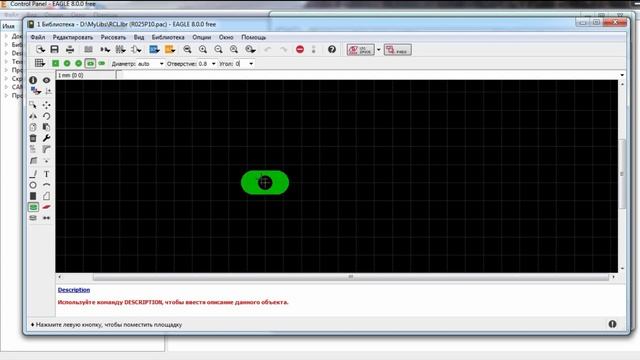This screenshot has height=360, width=640.
Task: Choose the long pad shape
Action: (90, 63)
